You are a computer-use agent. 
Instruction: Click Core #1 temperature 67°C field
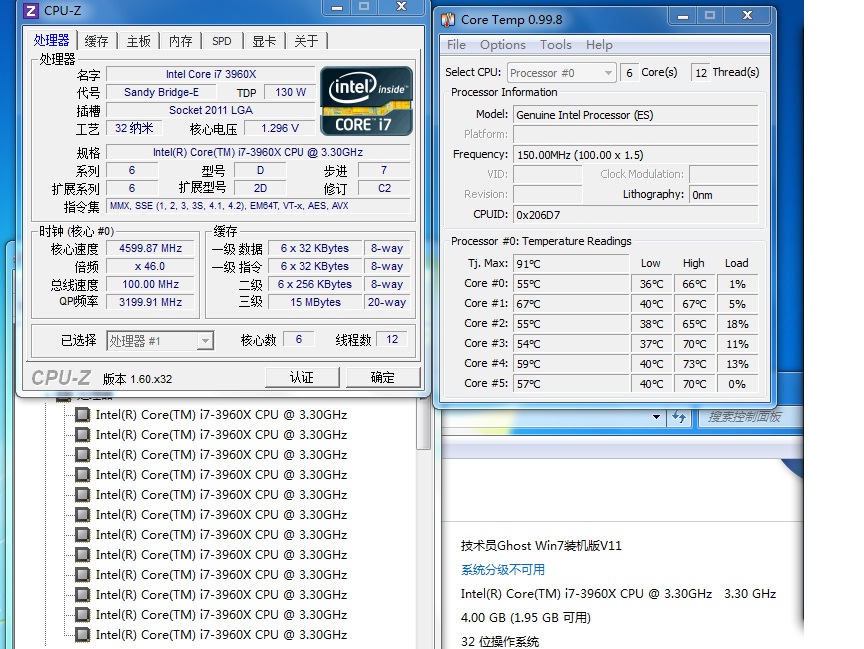(x=571, y=304)
